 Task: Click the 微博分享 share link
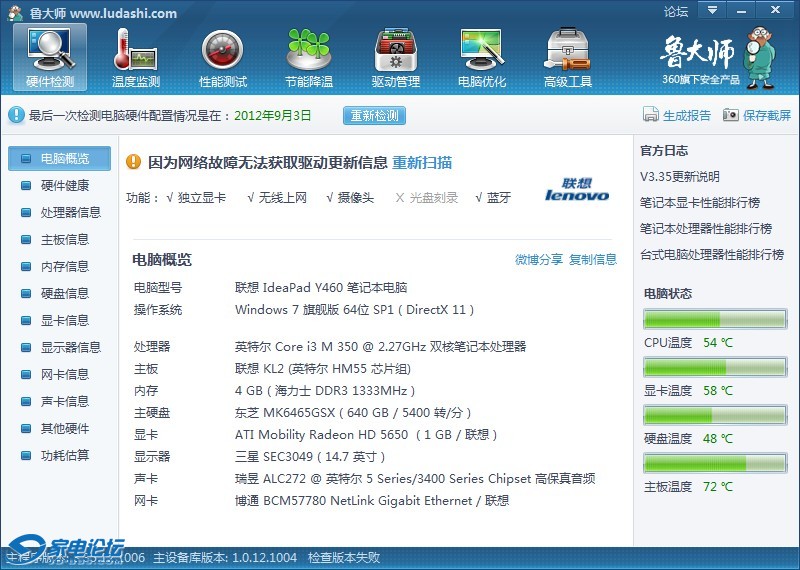(539, 260)
